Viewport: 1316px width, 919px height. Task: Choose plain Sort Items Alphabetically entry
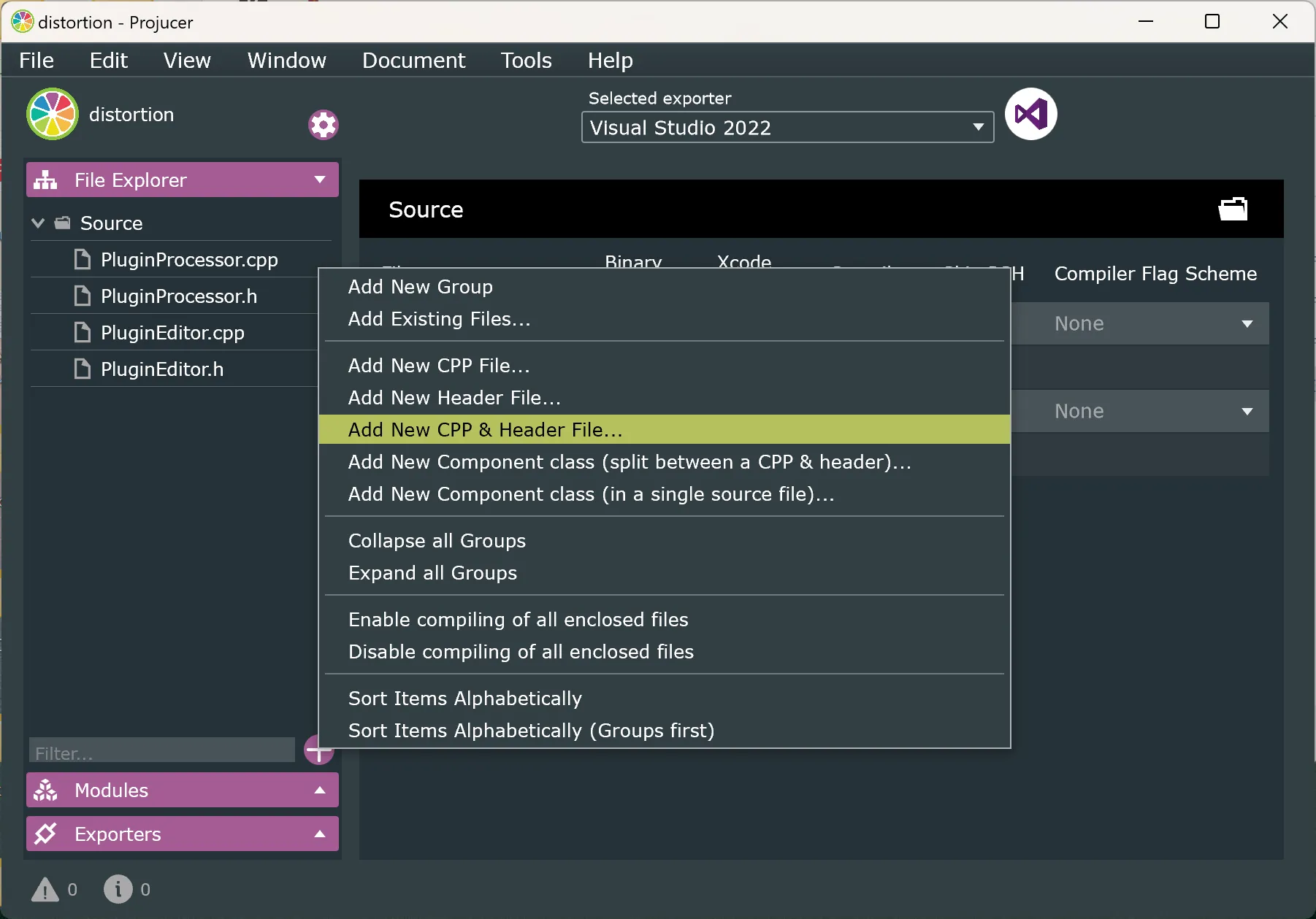click(665, 699)
